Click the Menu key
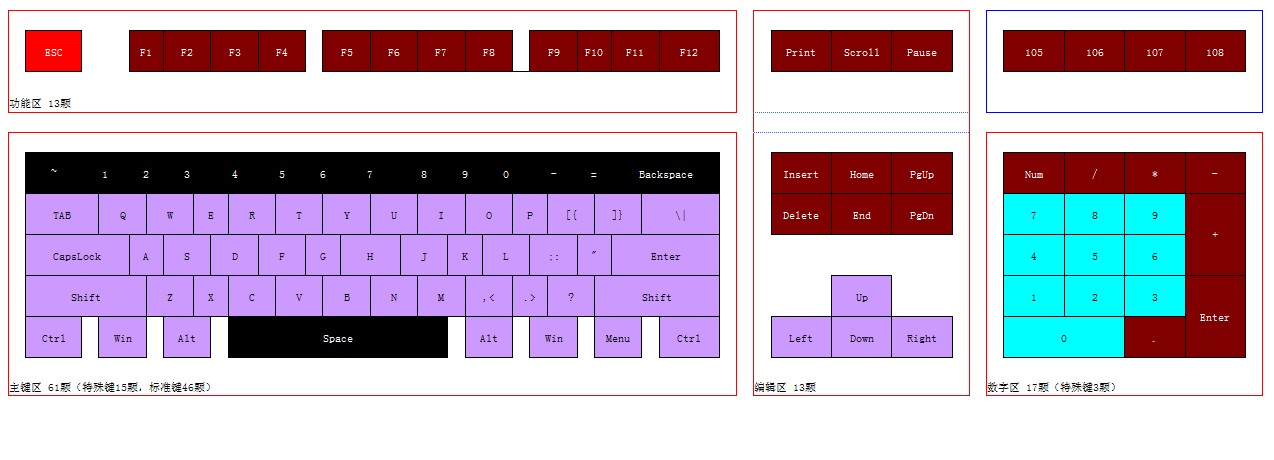 click(618, 338)
